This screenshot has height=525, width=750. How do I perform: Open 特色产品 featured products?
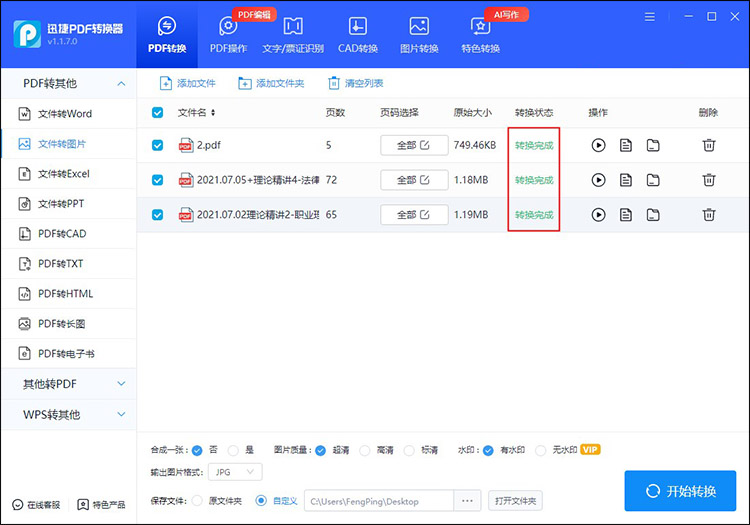click(x=101, y=505)
